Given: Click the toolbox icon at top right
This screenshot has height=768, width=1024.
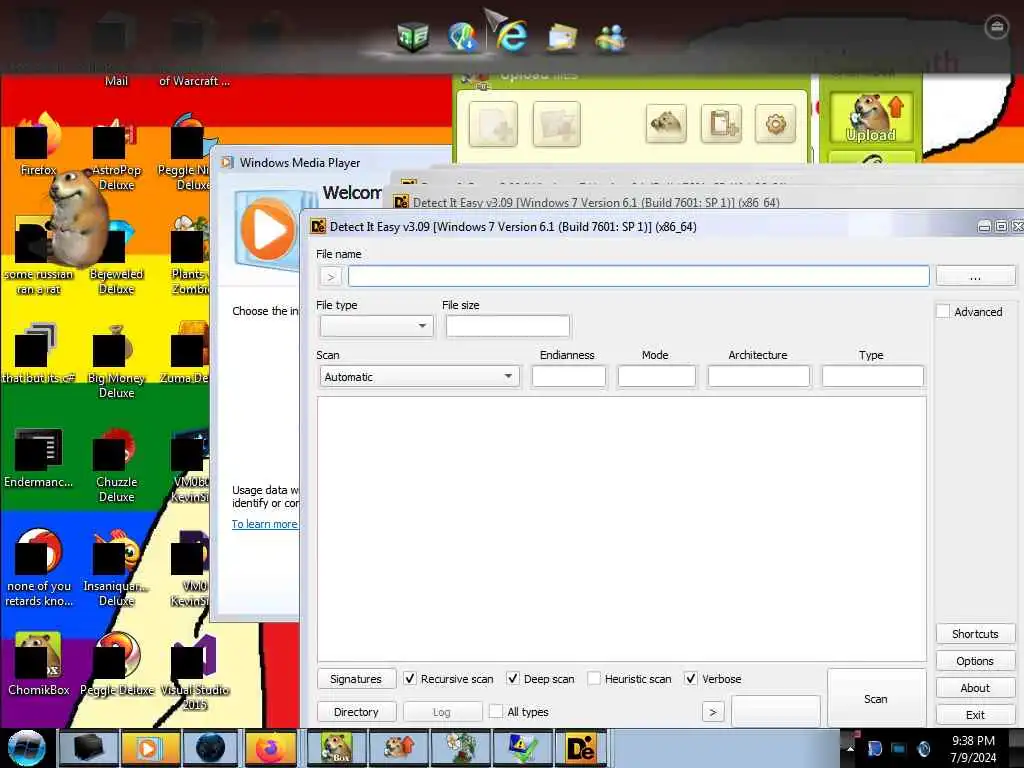Looking at the screenshot, I should [x=997, y=26].
